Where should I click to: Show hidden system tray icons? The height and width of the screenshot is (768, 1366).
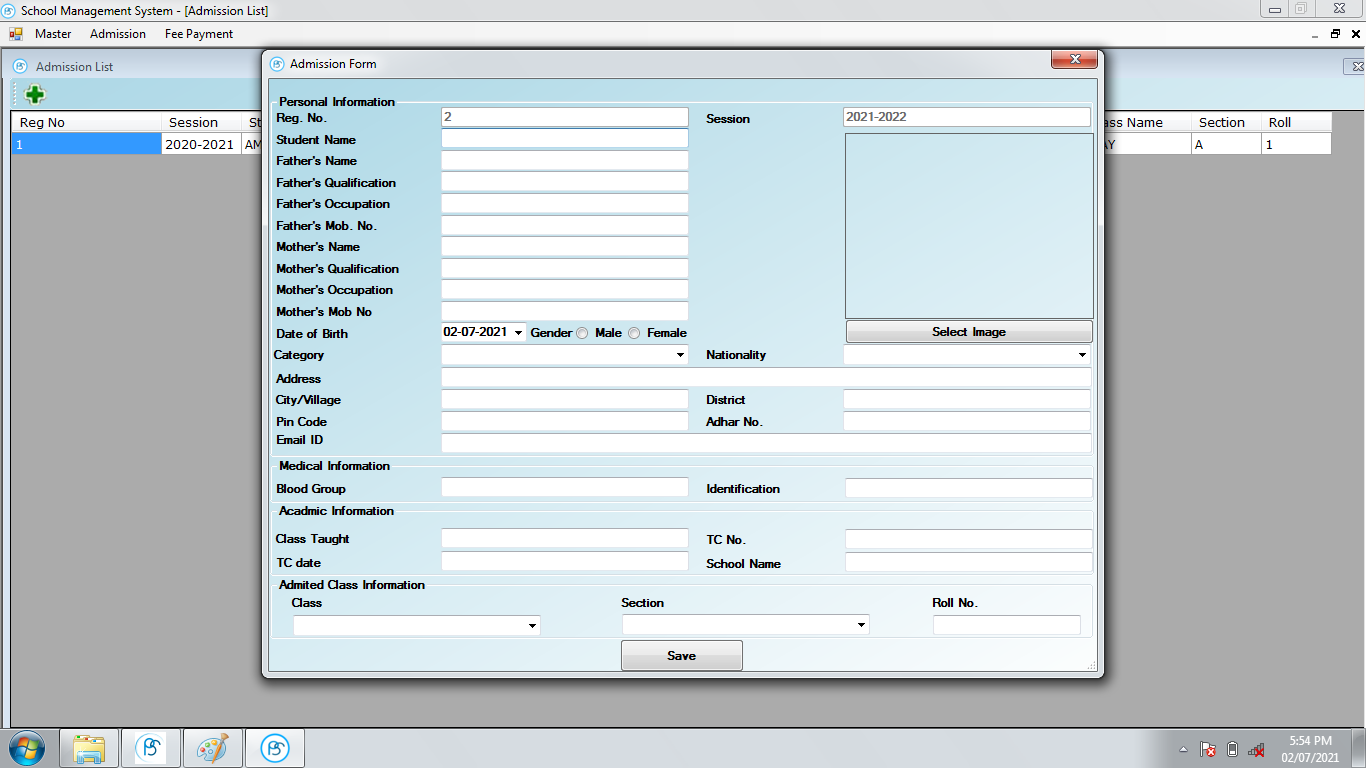[x=1183, y=749]
